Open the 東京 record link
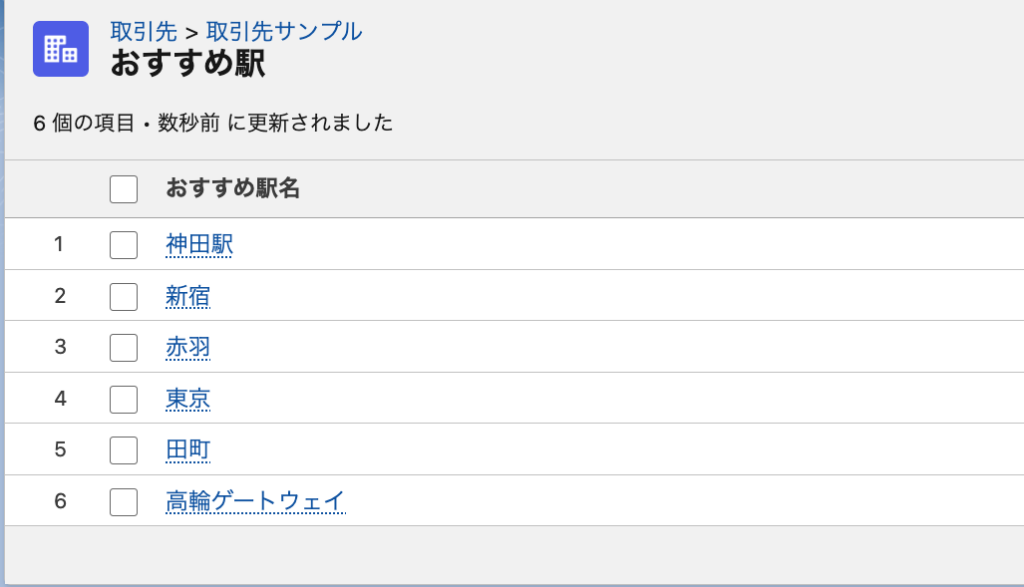The image size is (1024, 587). coord(188,399)
